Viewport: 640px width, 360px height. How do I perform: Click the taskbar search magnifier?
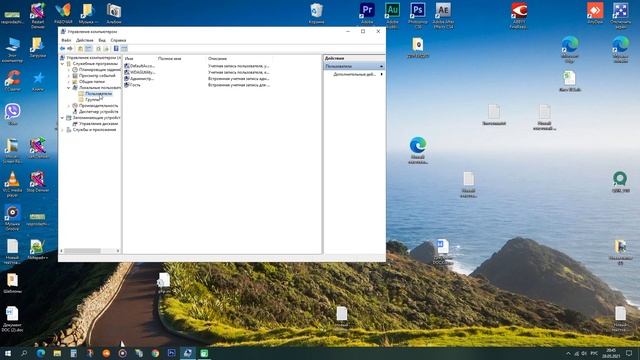[24, 353]
